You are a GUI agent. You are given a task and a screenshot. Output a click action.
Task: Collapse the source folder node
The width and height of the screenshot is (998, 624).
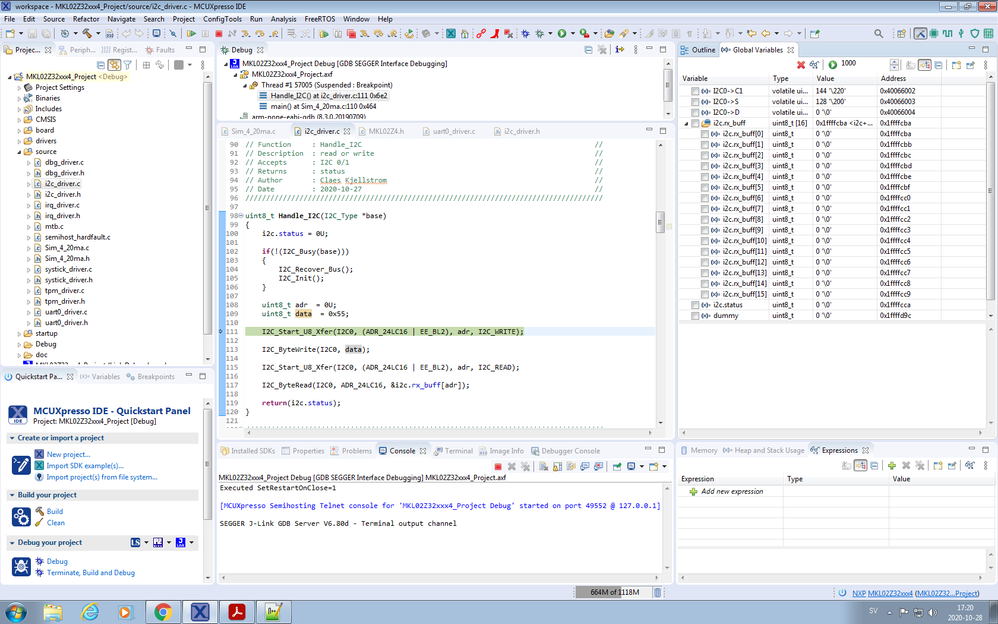[x=18, y=152]
